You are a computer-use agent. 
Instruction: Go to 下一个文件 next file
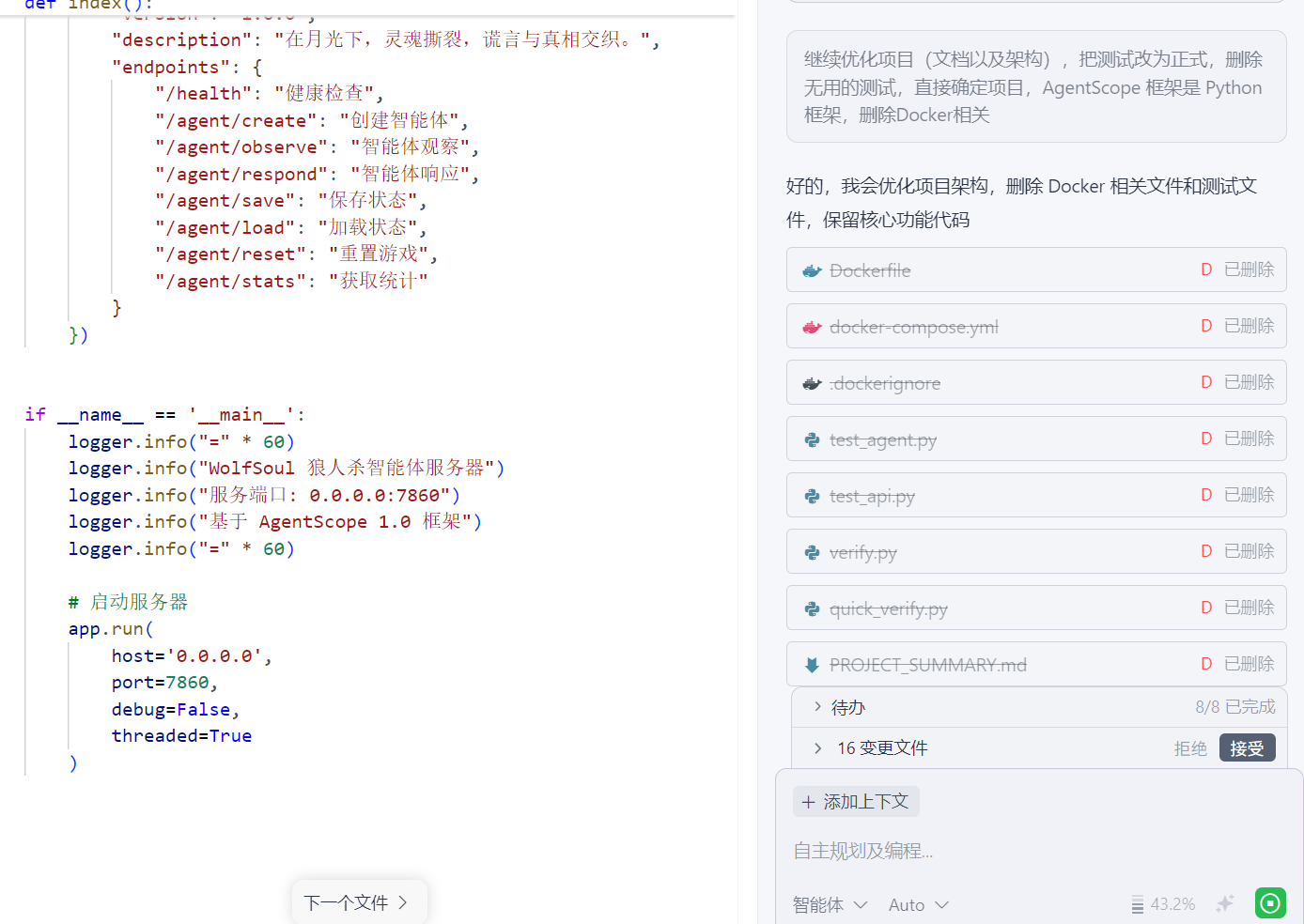(358, 902)
